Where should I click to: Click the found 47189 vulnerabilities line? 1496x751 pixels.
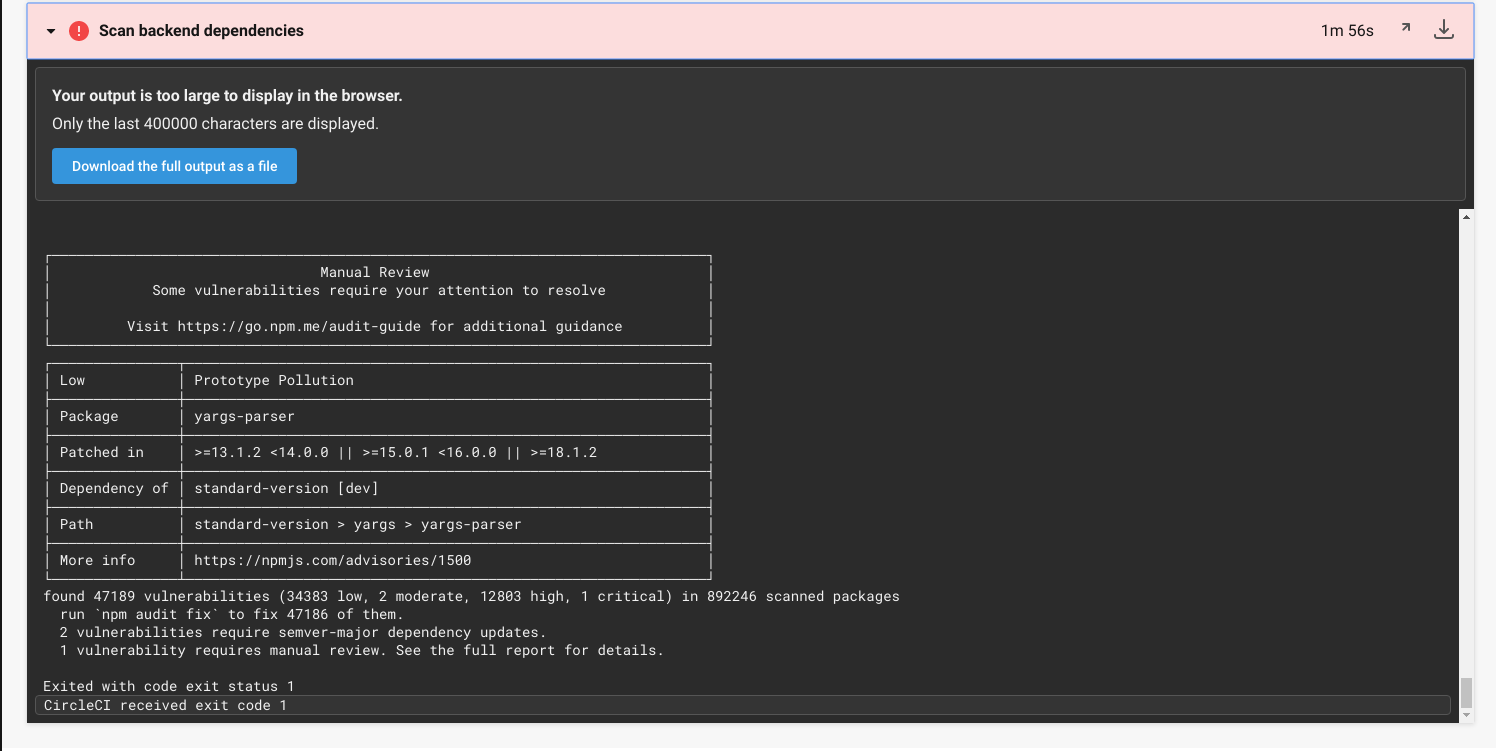(471, 596)
